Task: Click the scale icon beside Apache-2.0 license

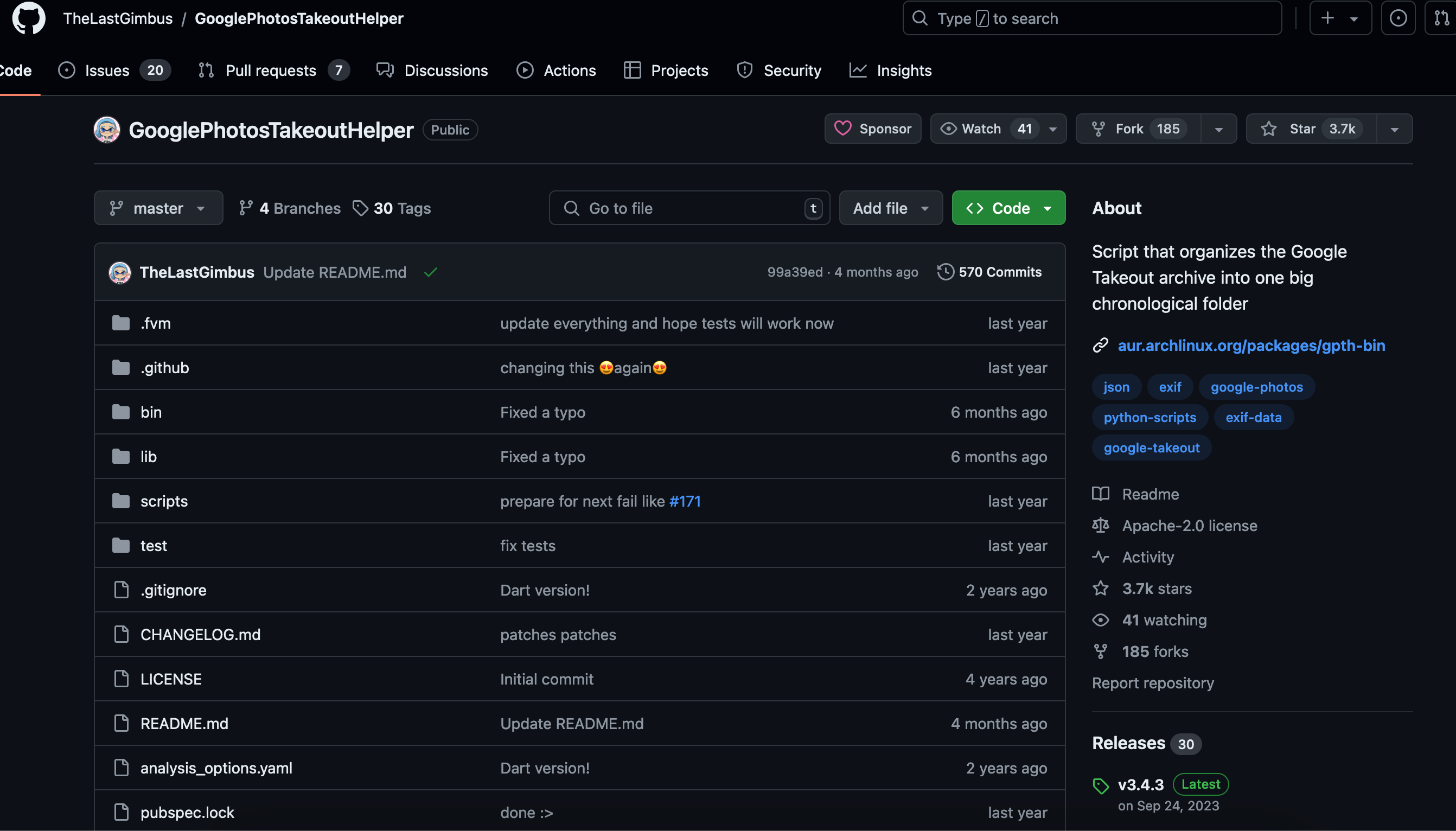Action: click(x=1101, y=525)
